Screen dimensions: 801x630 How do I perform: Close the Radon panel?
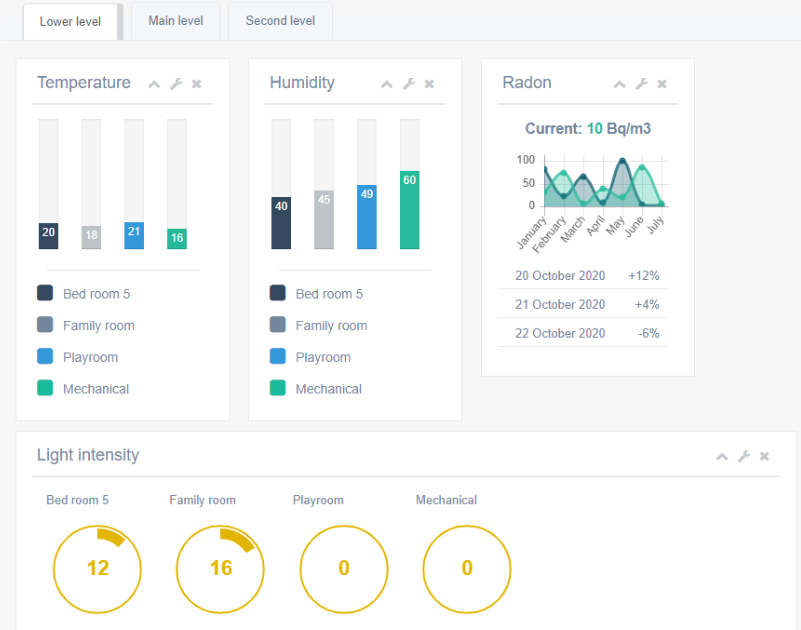click(662, 84)
